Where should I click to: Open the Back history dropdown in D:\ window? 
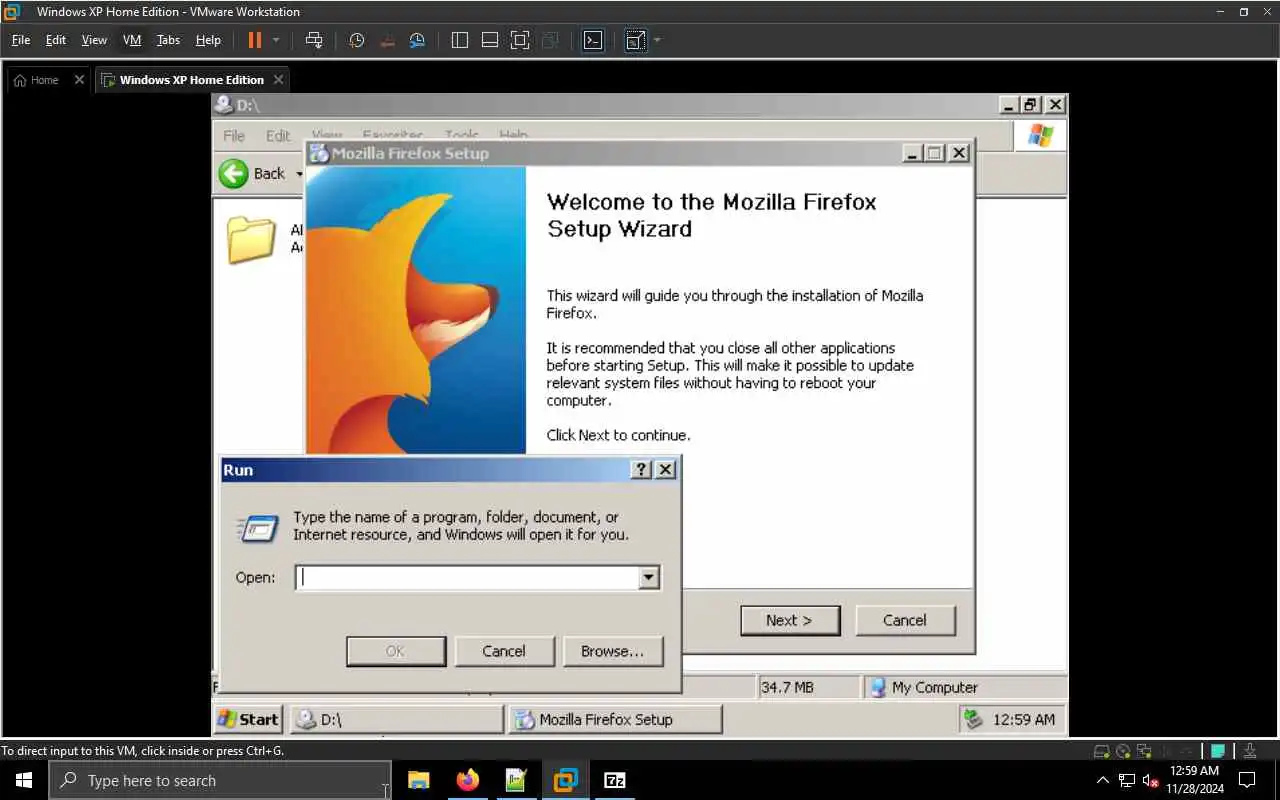coord(299,174)
